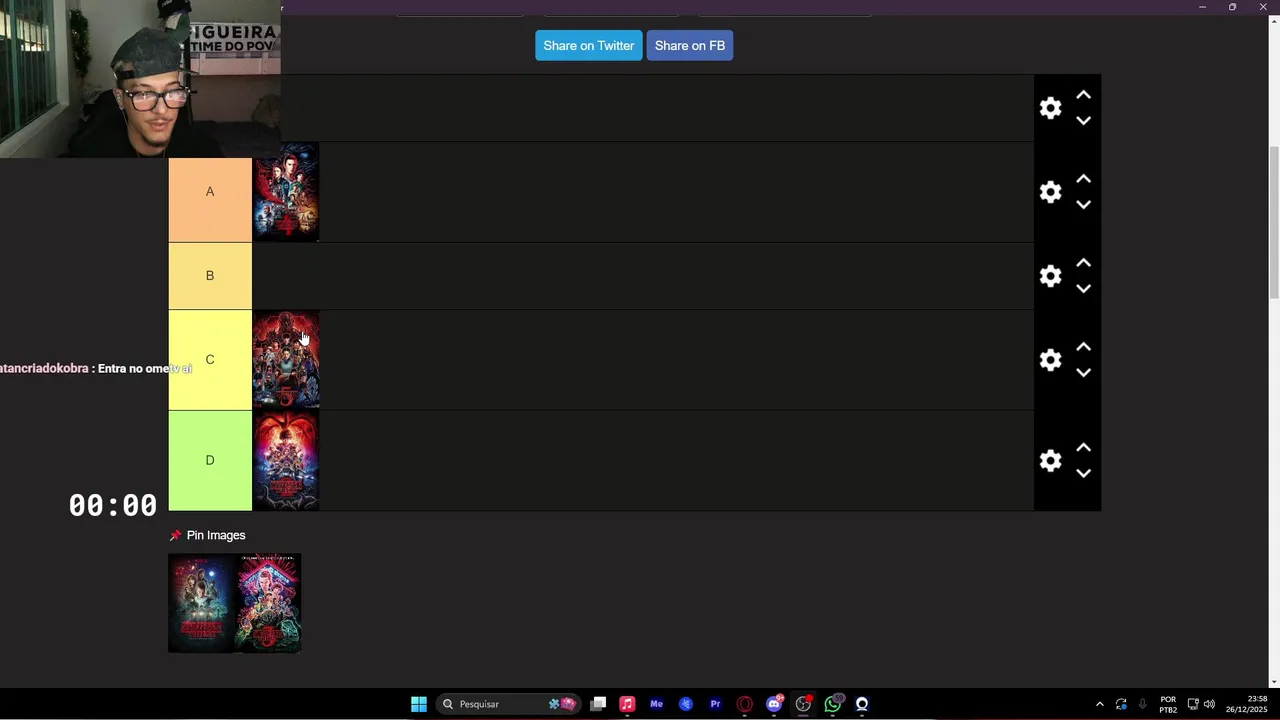Image resolution: width=1280 pixels, height=720 pixels.
Task: Move tier B row down with arrow
Action: click(1083, 288)
